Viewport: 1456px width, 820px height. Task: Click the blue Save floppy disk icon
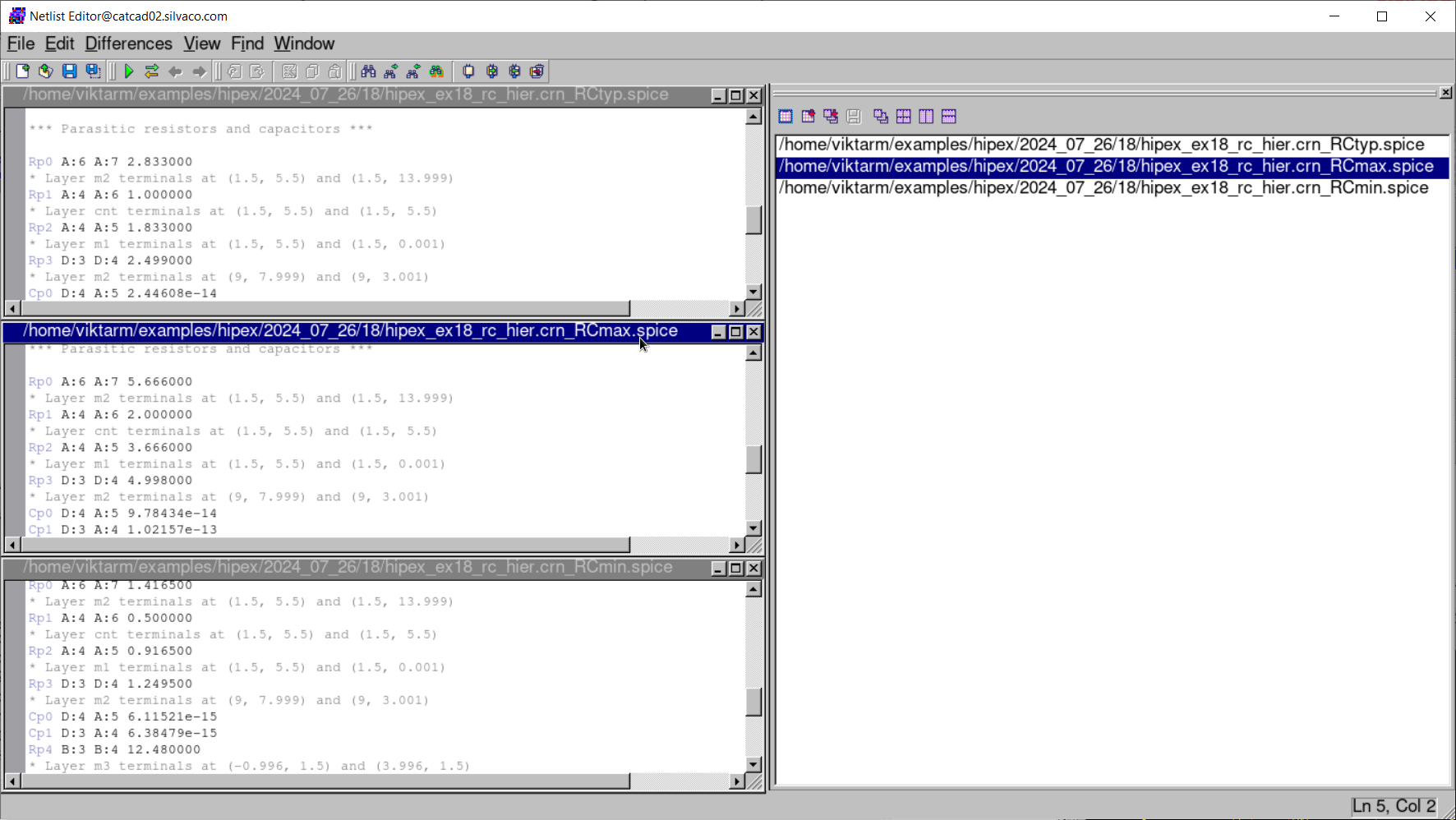click(70, 71)
